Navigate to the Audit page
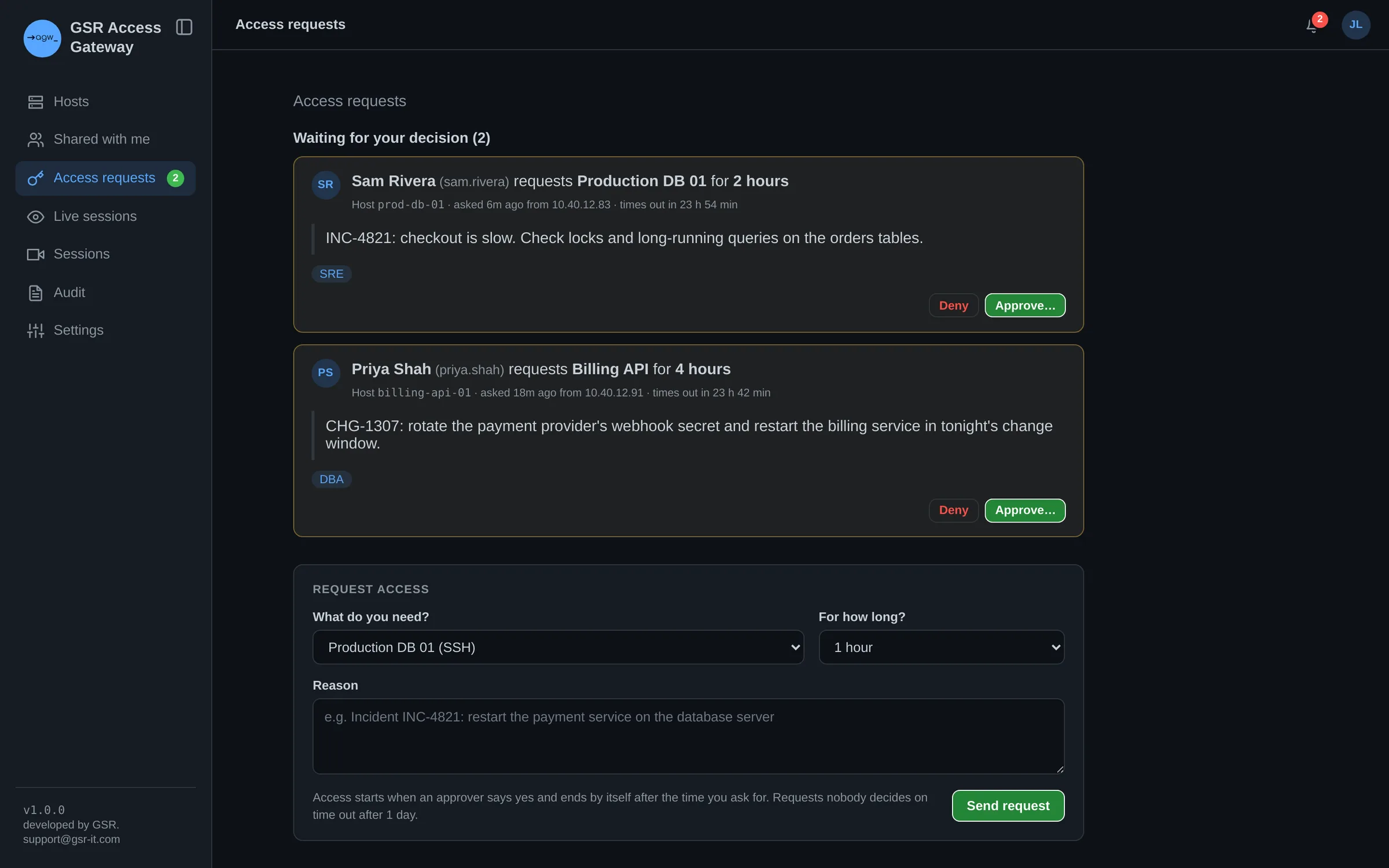The width and height of the screenshot is (1389, 868). pyautogui.click(x=105, y=293)
